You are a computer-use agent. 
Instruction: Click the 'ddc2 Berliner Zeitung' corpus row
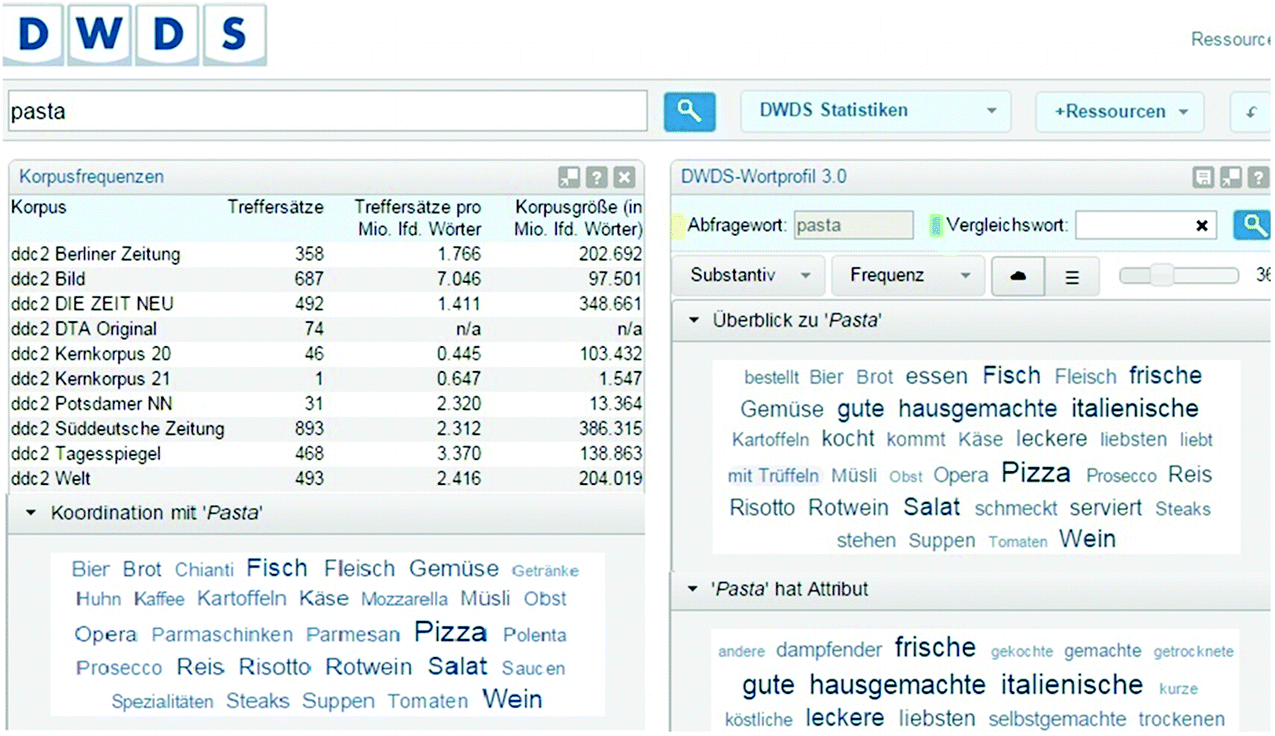tap(326, 254)
